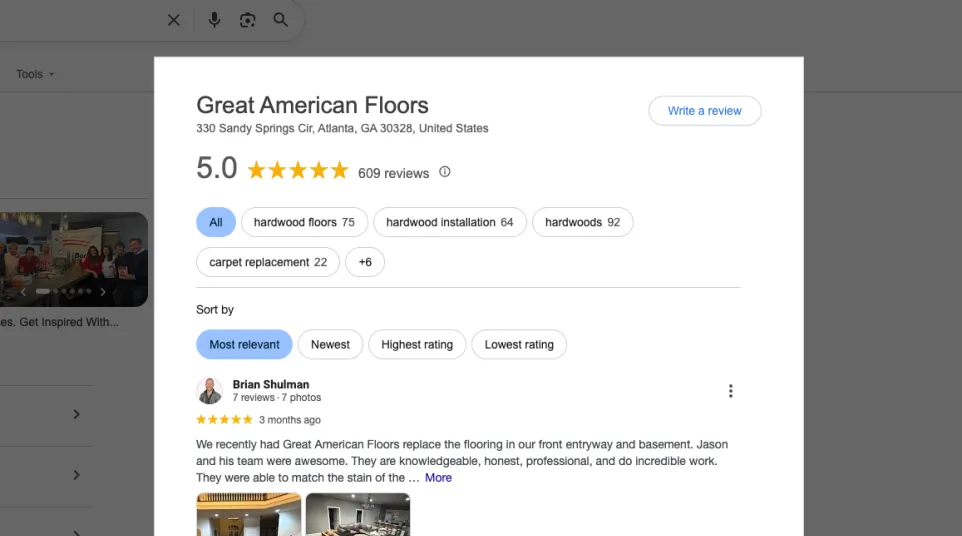The image size is (962, 536).
Task: Sort reviews by Lowest rating
Action: coord(519,345)
